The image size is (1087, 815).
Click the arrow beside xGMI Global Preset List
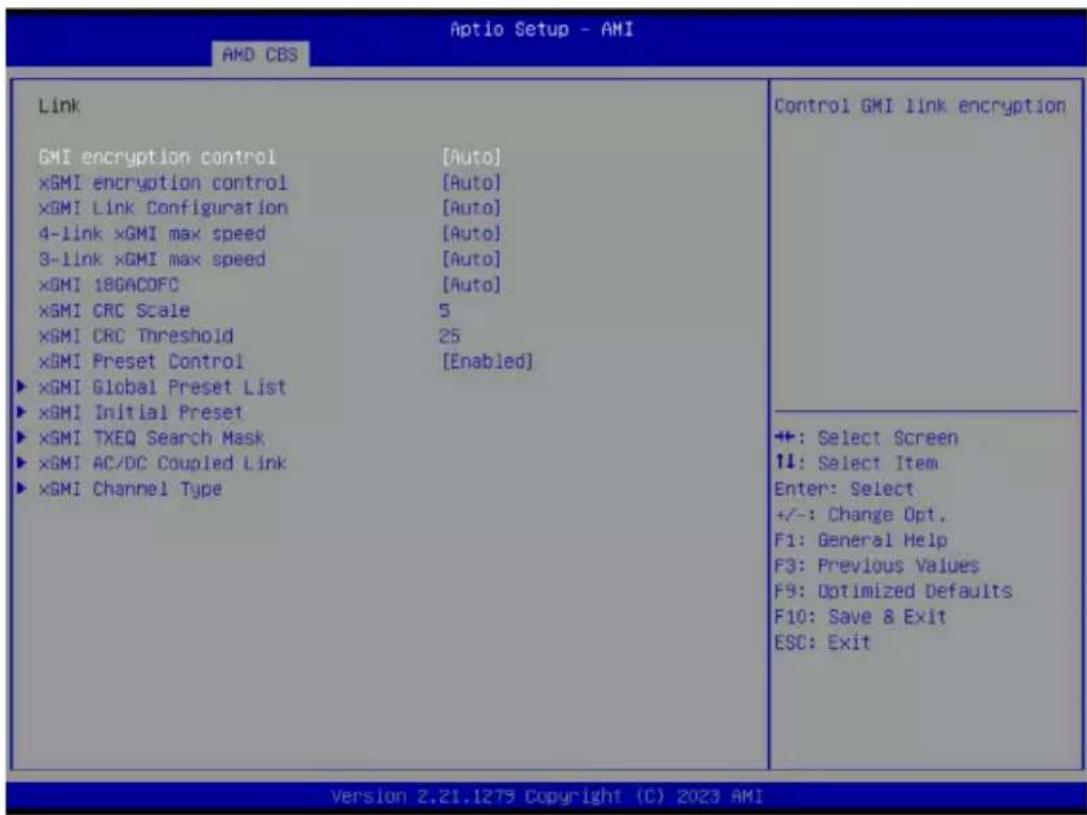coord(22,387)
